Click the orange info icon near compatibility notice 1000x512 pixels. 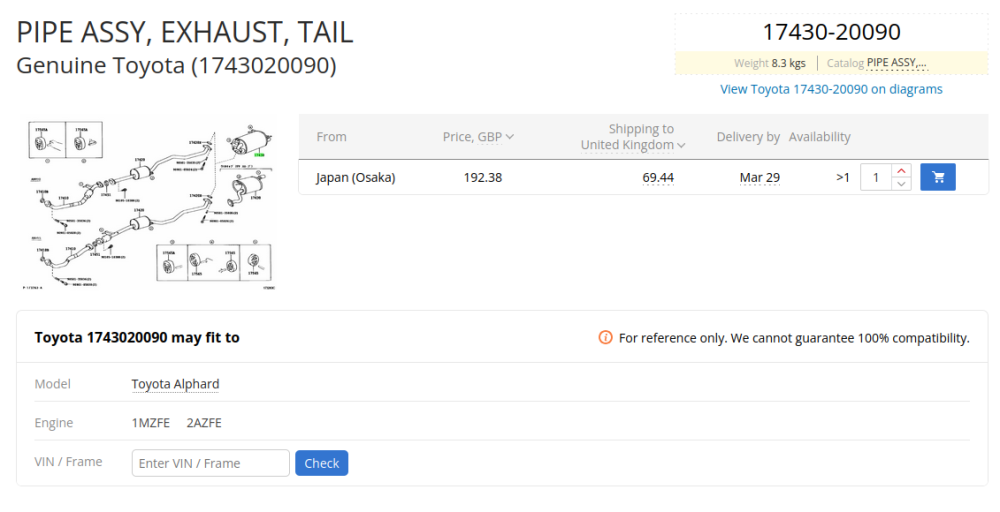pyautogui.click(x=605, y=337)
